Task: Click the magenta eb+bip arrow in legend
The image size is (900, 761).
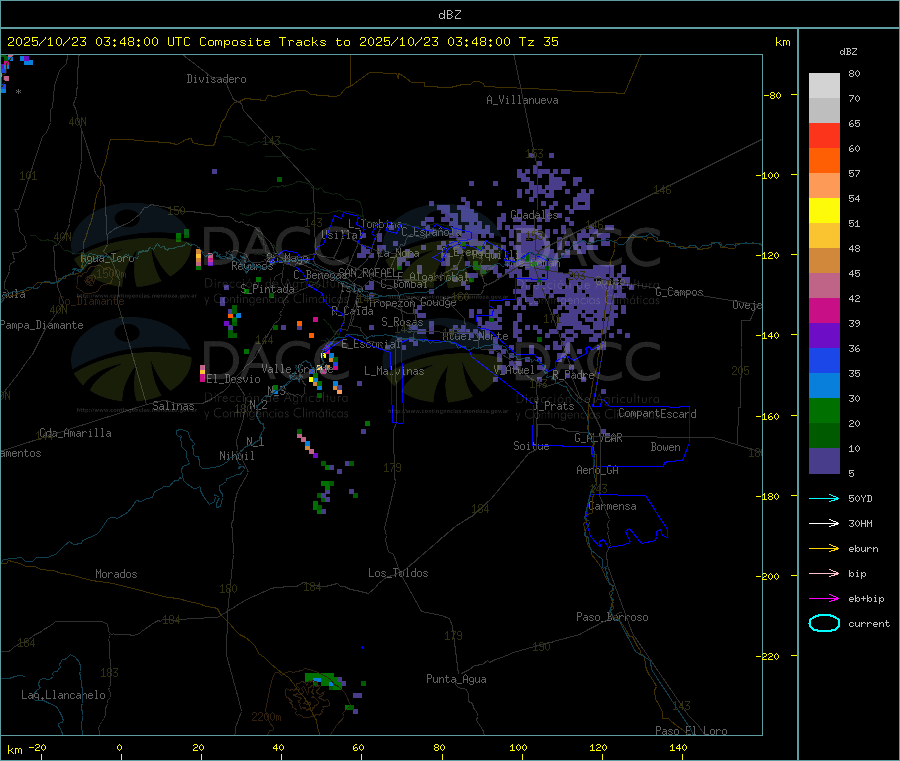Action: point(824,599)
